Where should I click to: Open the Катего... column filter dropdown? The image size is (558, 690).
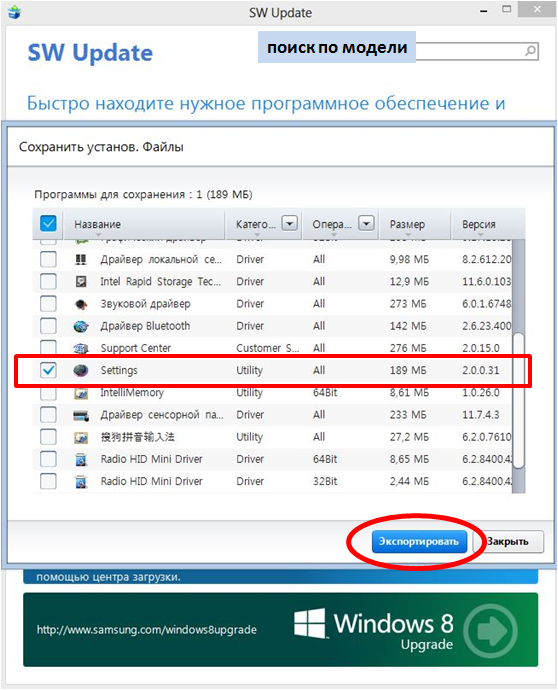[x=290, y=224]
